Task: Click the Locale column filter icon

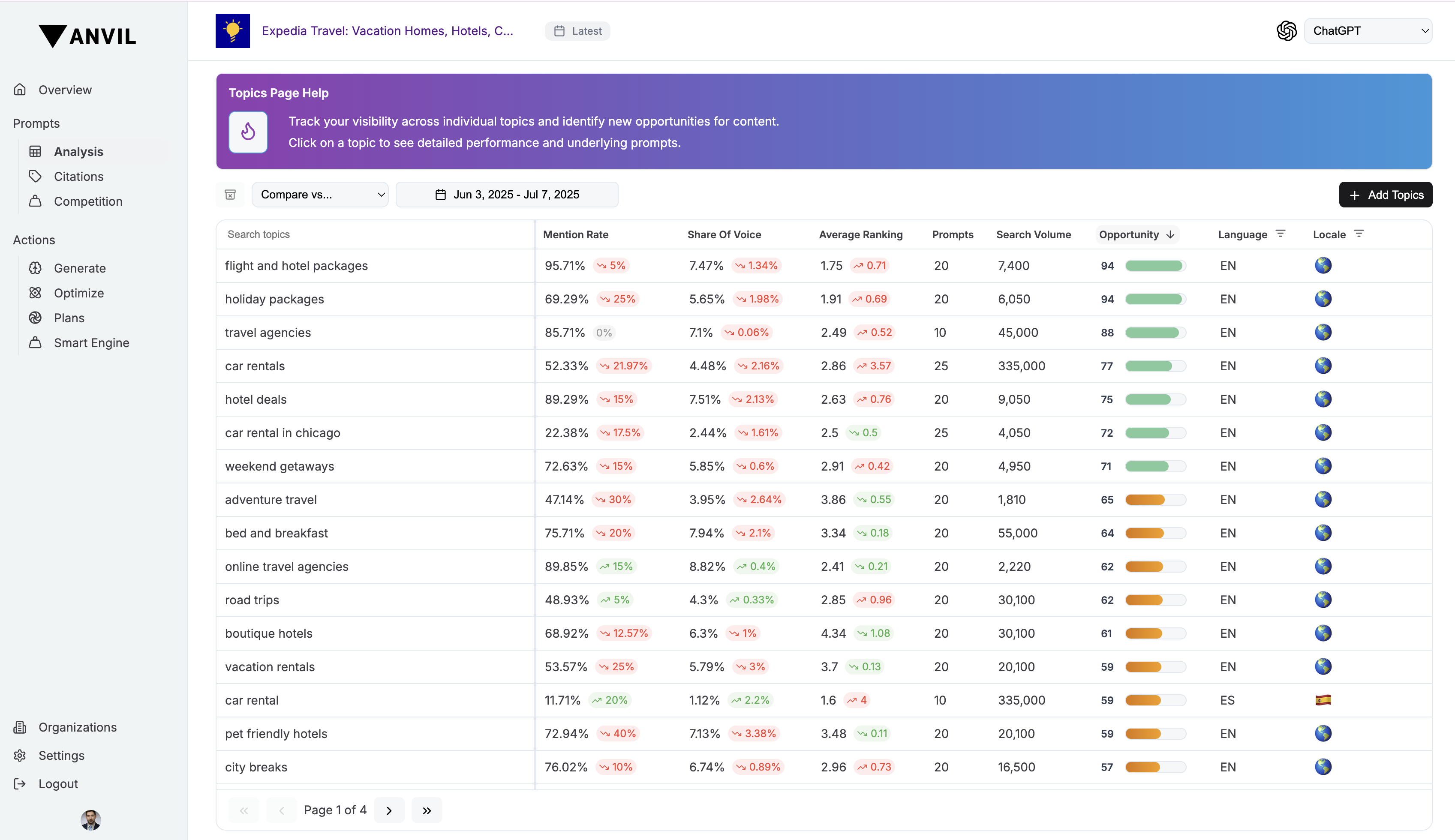Action: point(1359,234)
